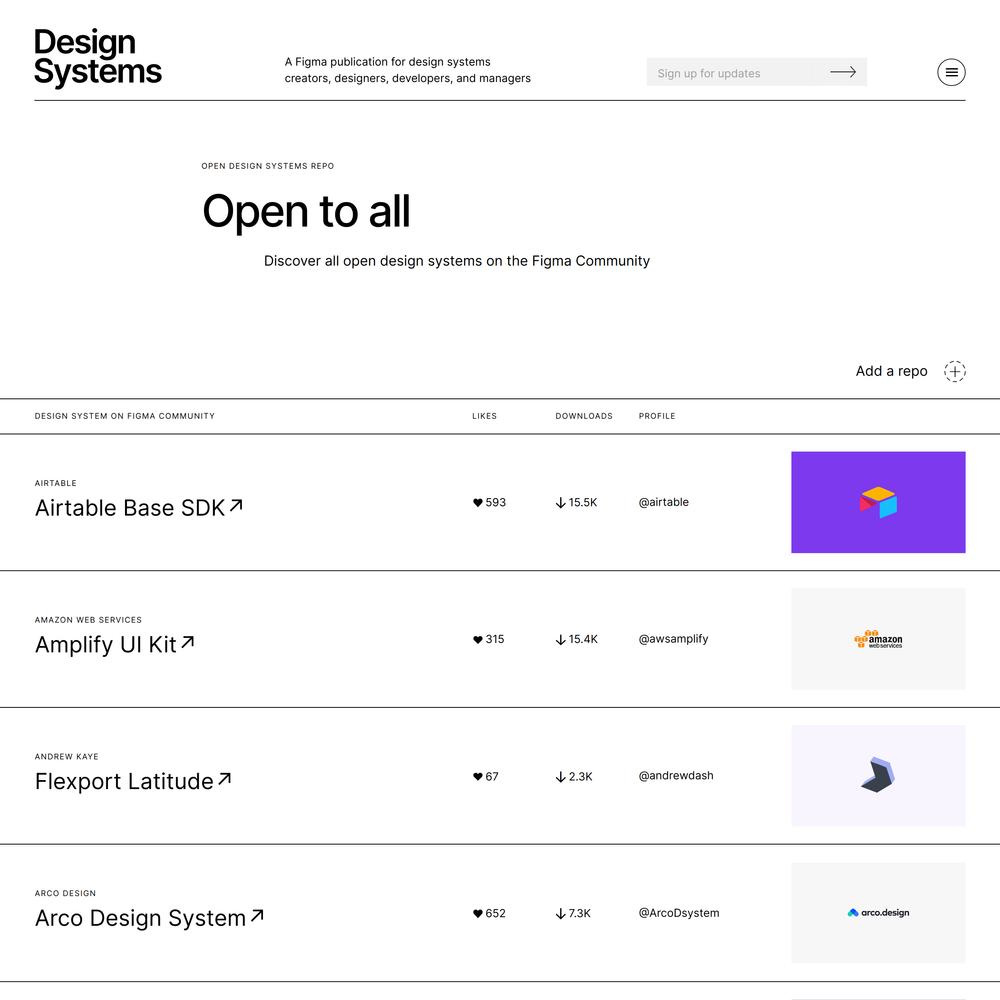Click the download arrow icon for 7.3K
The height and width of the screenshot is (1000, 1000).
[561, 913]
